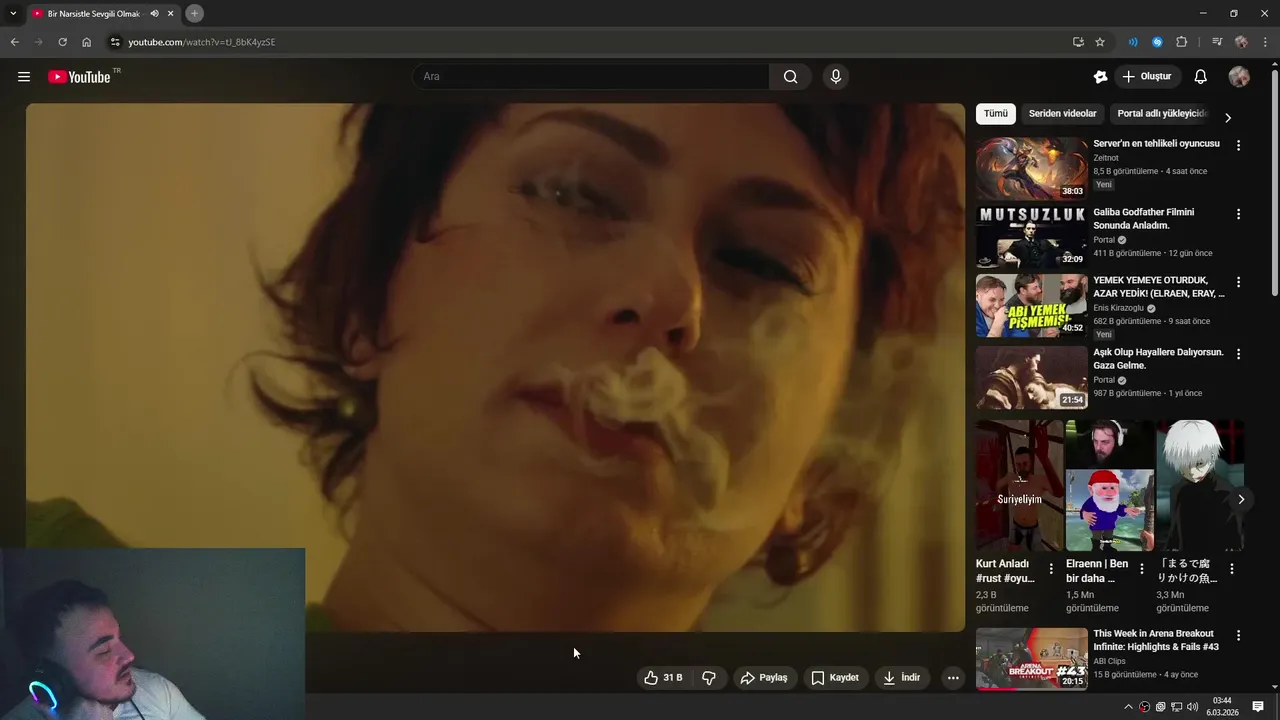The width and height of the screenshot is (1280, 720).
Task: Open the MUTSUZLUK Godfather video thumbnail
Action: point(1031,237)
